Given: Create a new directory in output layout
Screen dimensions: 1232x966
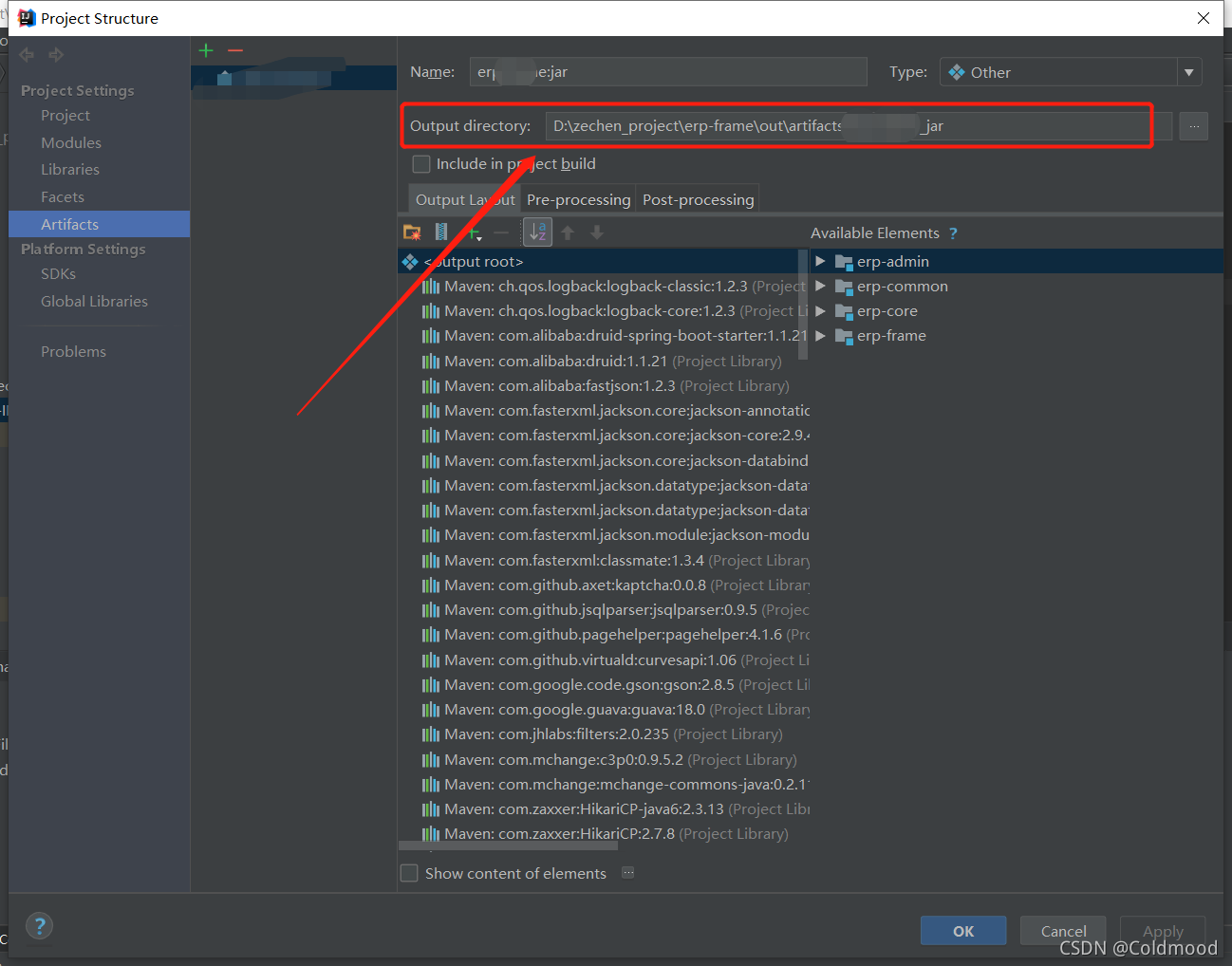Looking at the screenshot, I should point(412,232).
